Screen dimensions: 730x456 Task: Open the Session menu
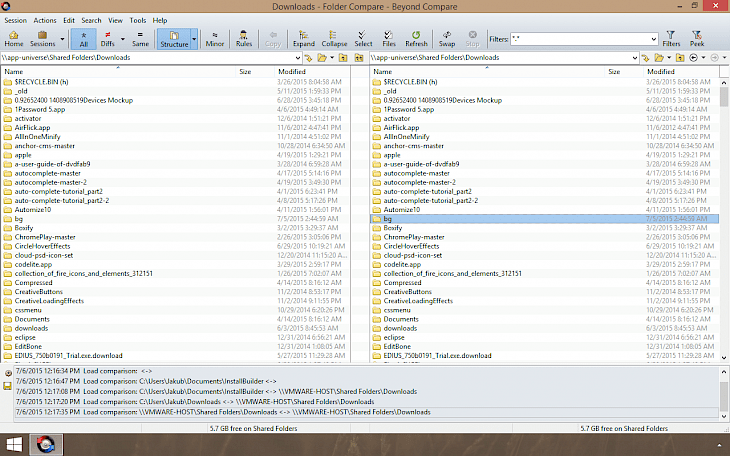click(15, 20)
